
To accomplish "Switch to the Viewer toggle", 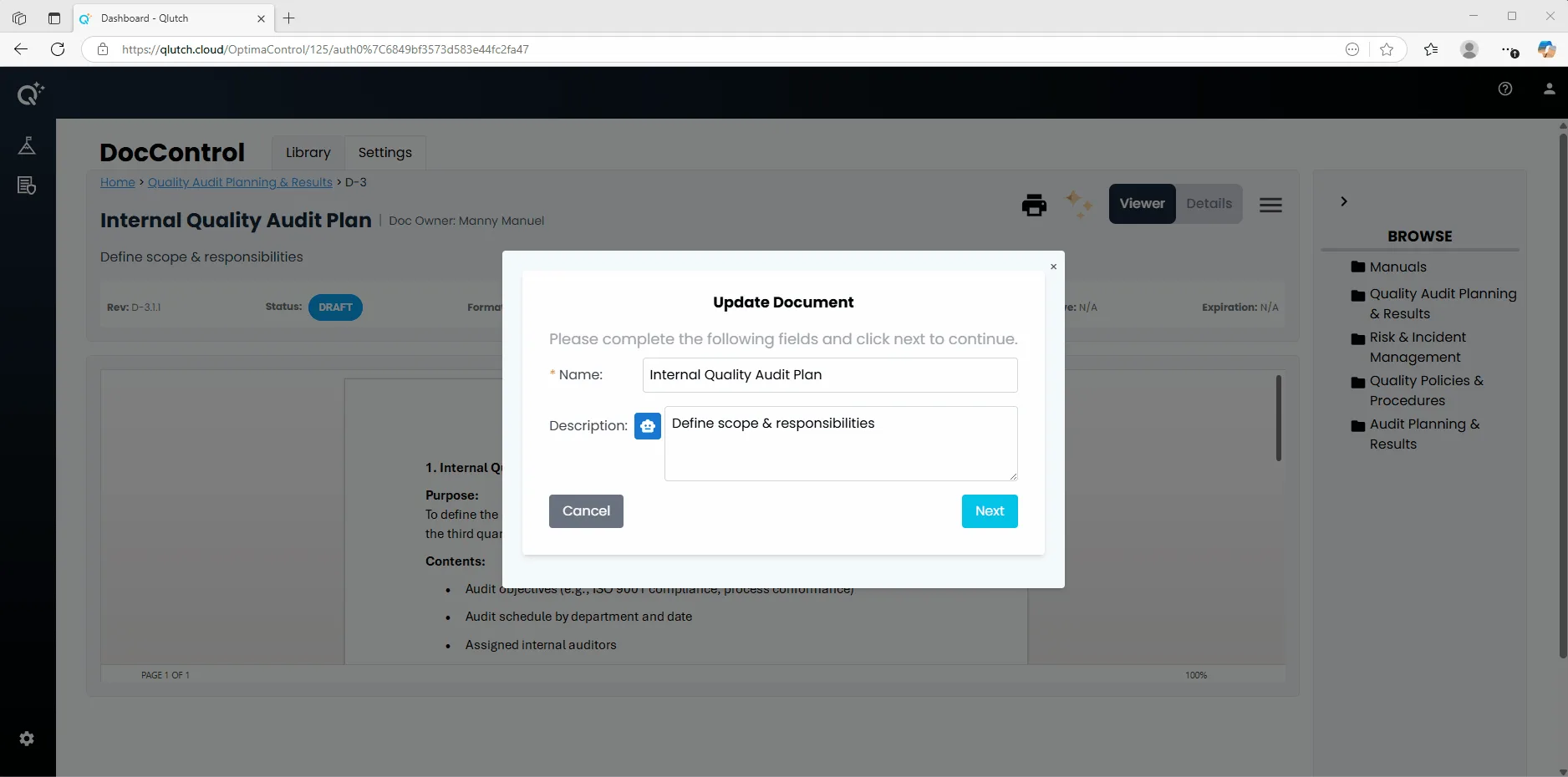I will pyautogui.click(x=1142, y=204).
